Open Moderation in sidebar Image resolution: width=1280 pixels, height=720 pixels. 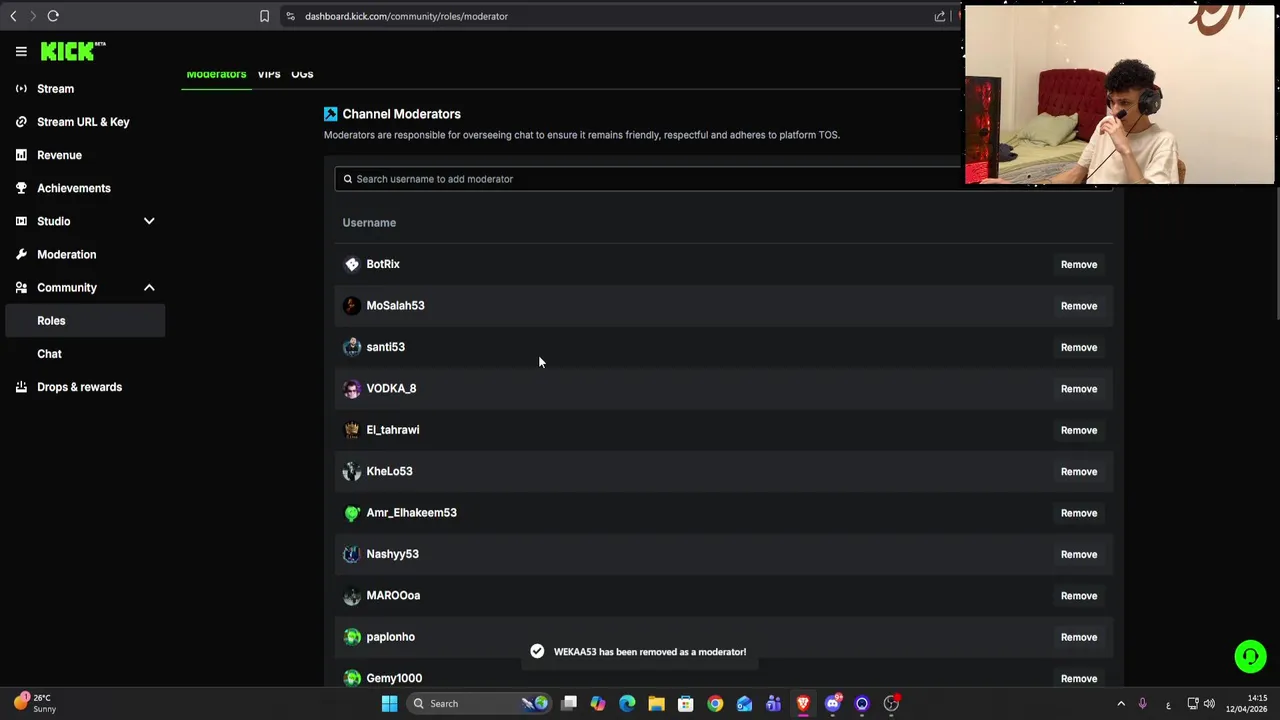coord(66,254)
